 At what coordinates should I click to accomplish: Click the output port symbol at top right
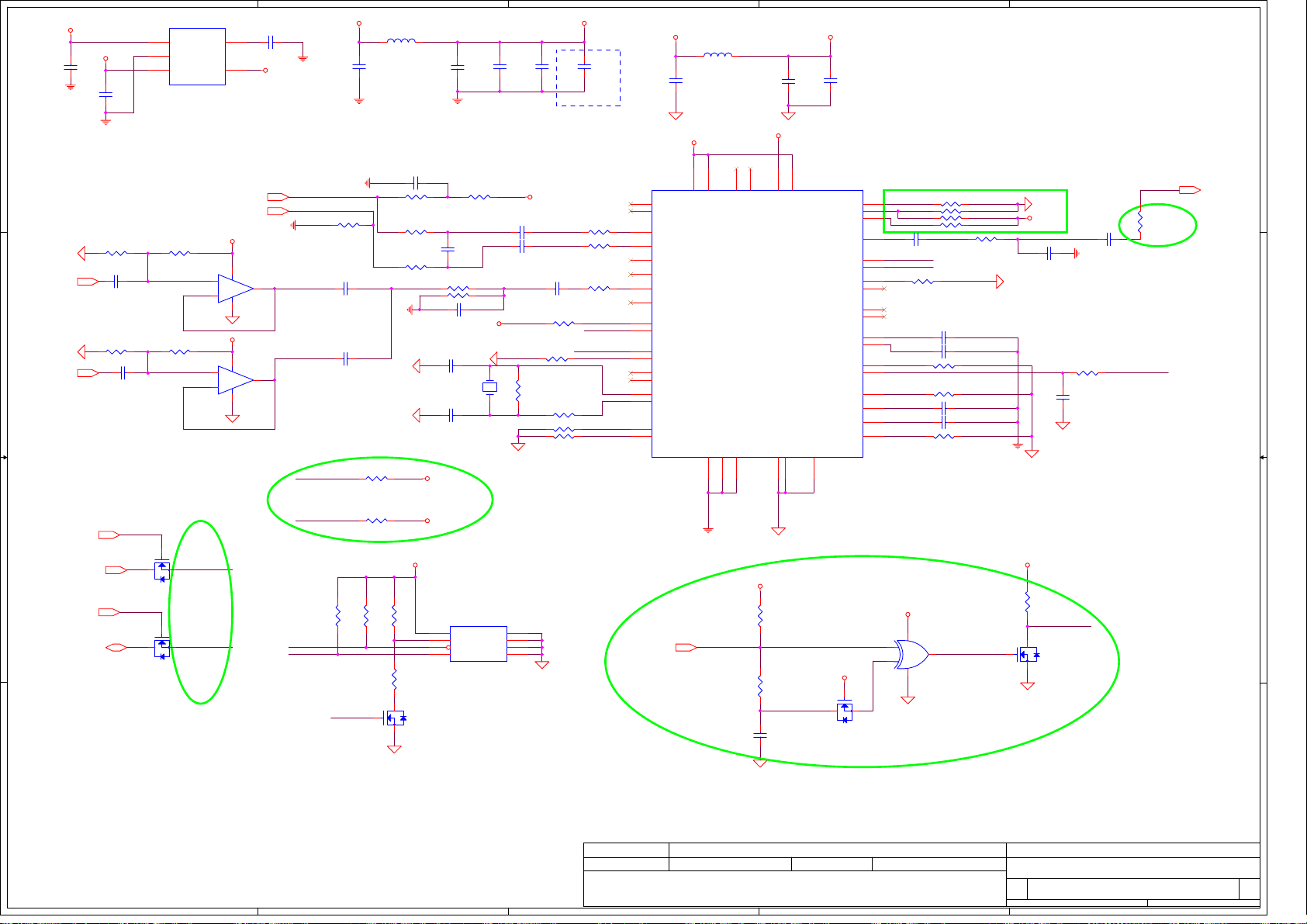tap(1190, 190)
